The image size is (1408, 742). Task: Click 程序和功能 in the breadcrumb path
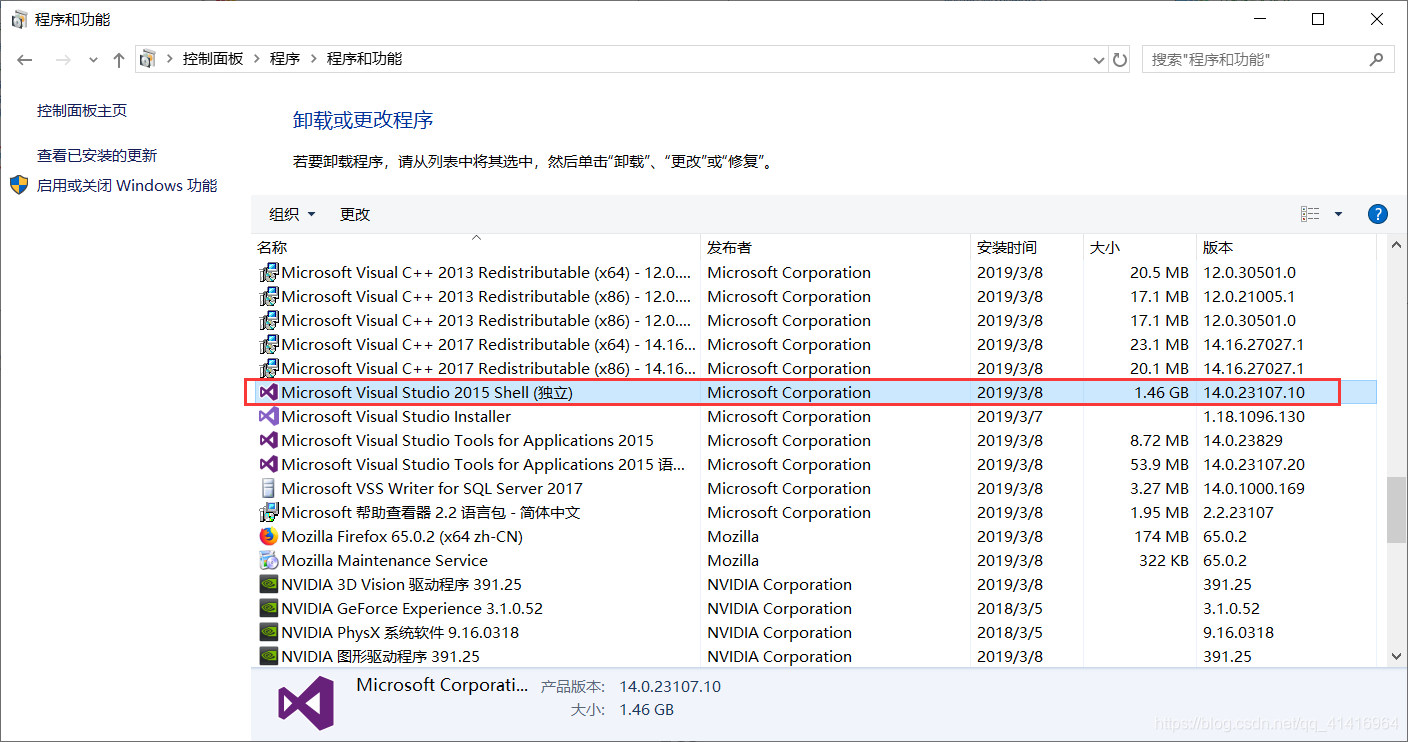[x=364, y=59]
